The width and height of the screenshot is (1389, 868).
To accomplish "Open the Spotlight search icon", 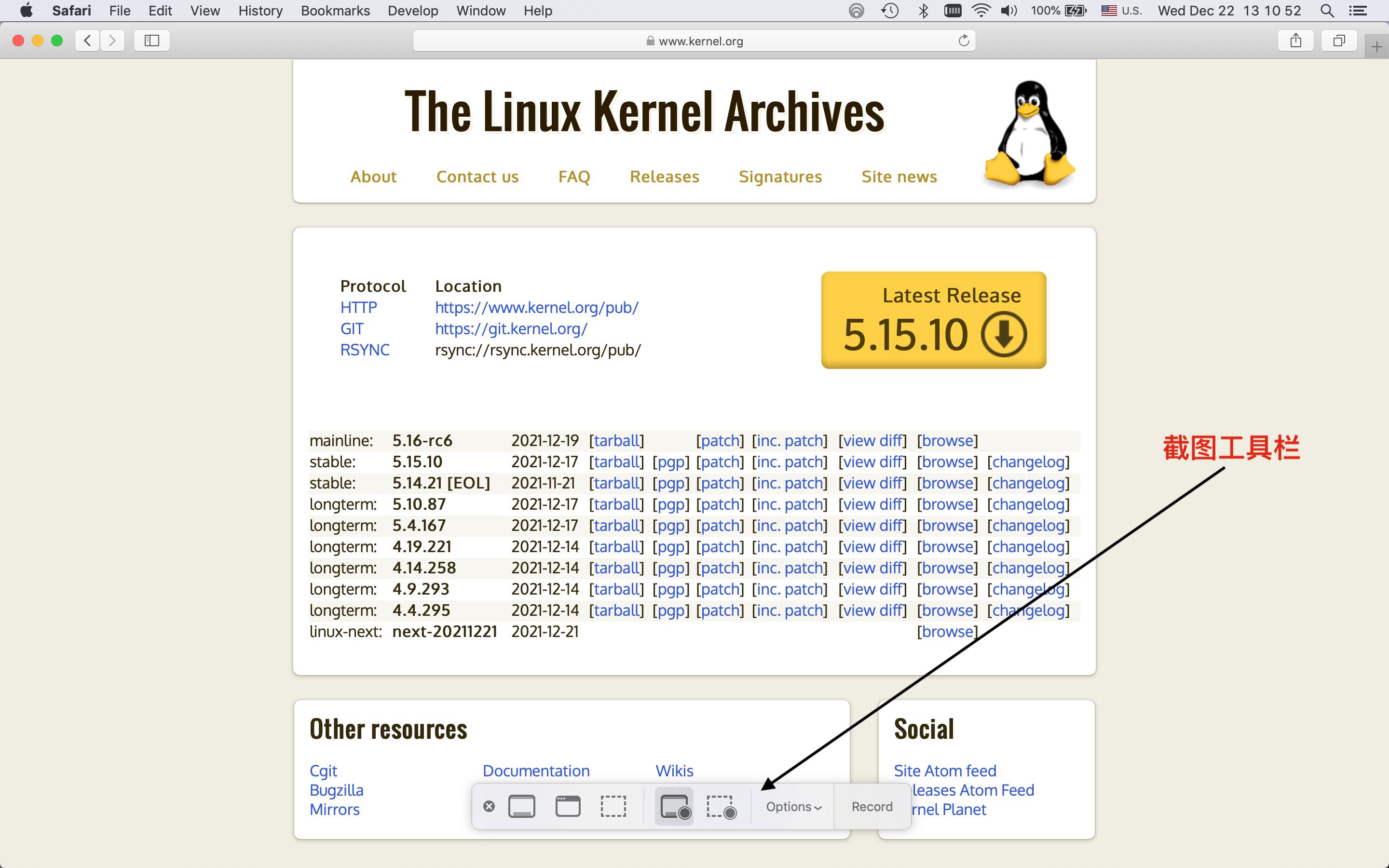I will click(1326, 11).
